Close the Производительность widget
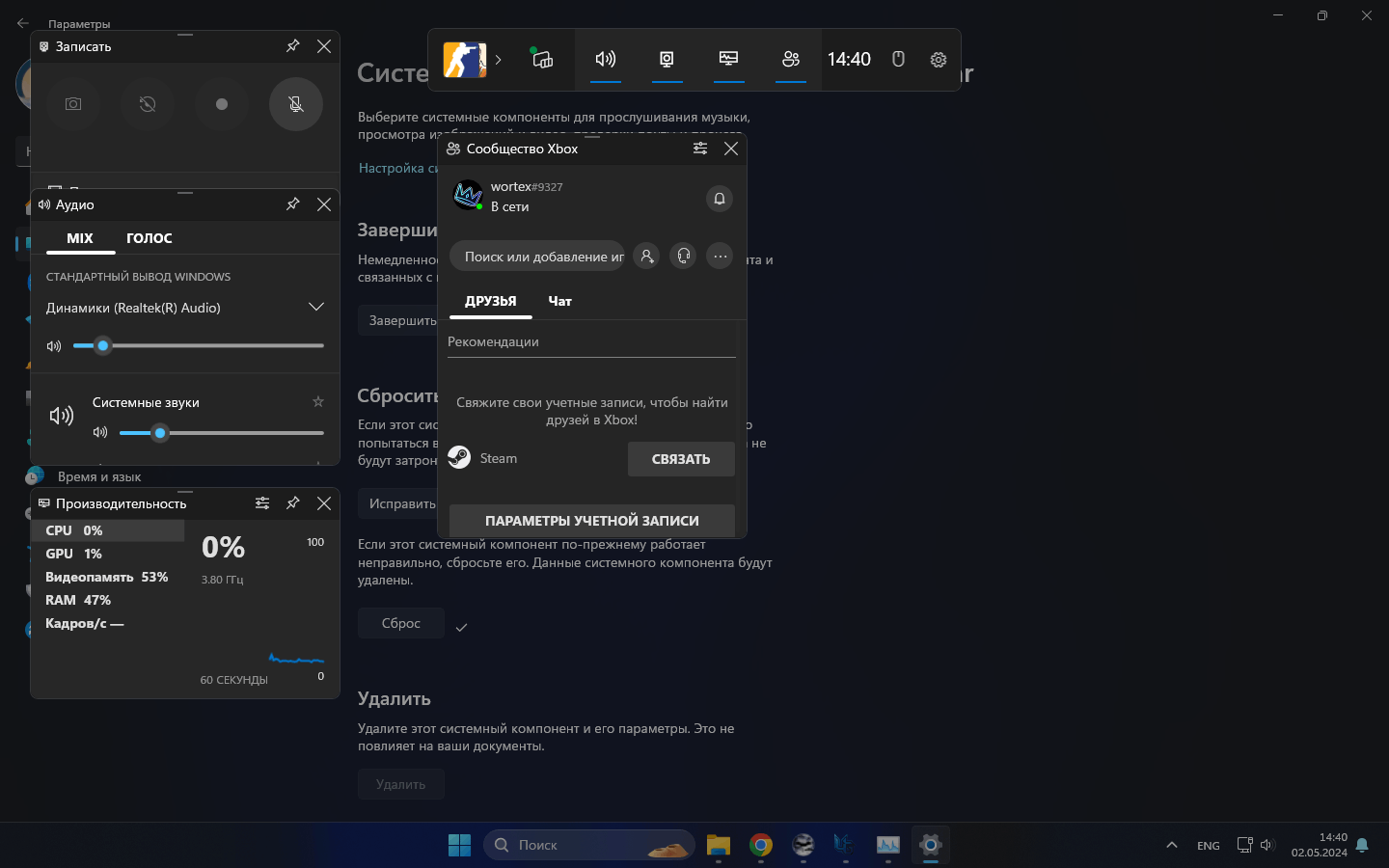This screenshot has width=1389, height=868. [324, 503]
